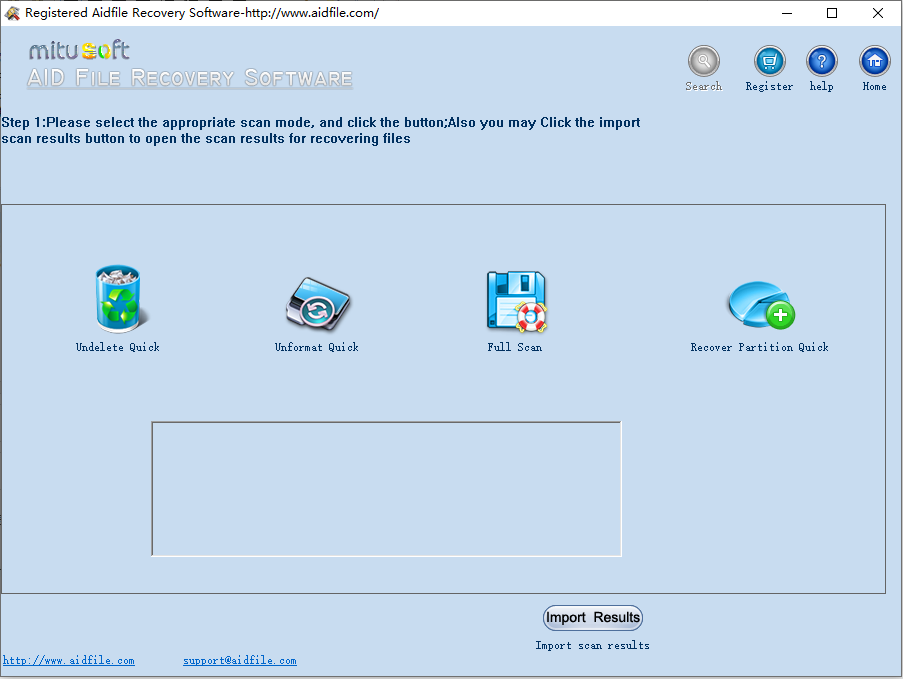This screenshot has height=679, width=903.
Task: Click the mitusoft logo
Action: pos(80,48)
